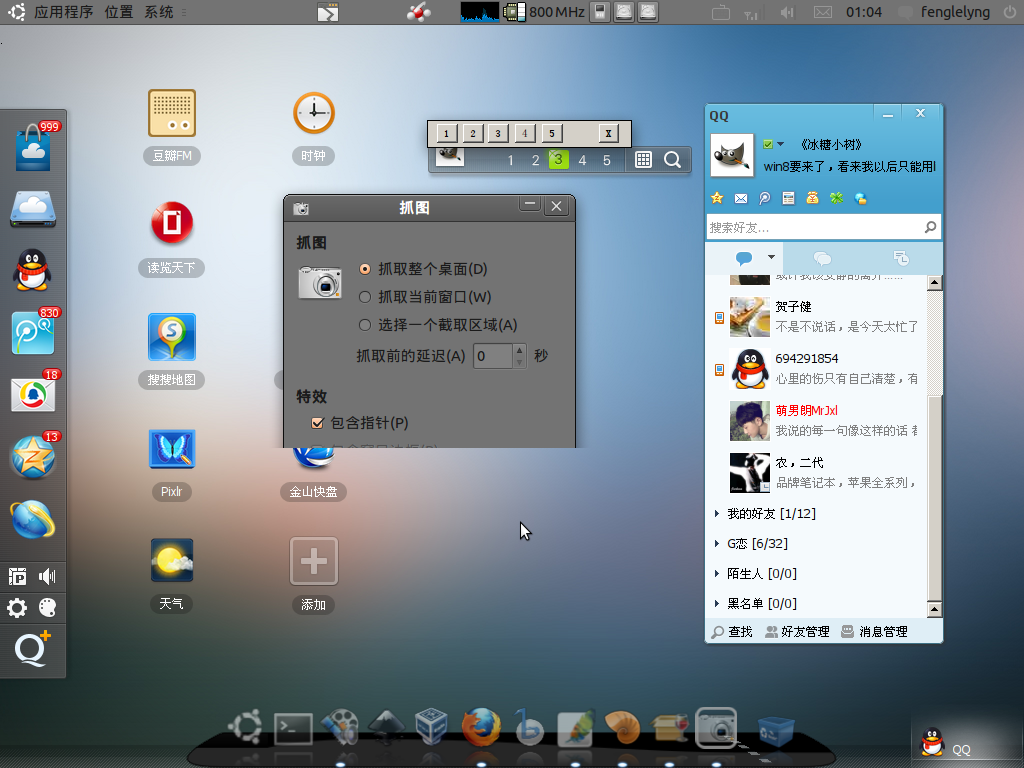The height and width of the screenshot is (768, 1024).
Task: Click the speaker icon in left sidebar
Action: 47,576
